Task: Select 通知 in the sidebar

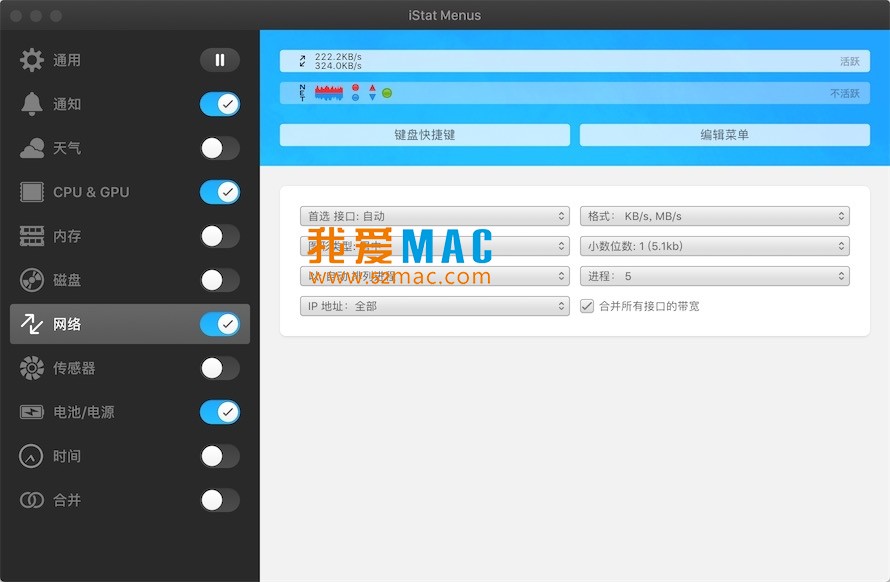Action: tap(67, 104)
